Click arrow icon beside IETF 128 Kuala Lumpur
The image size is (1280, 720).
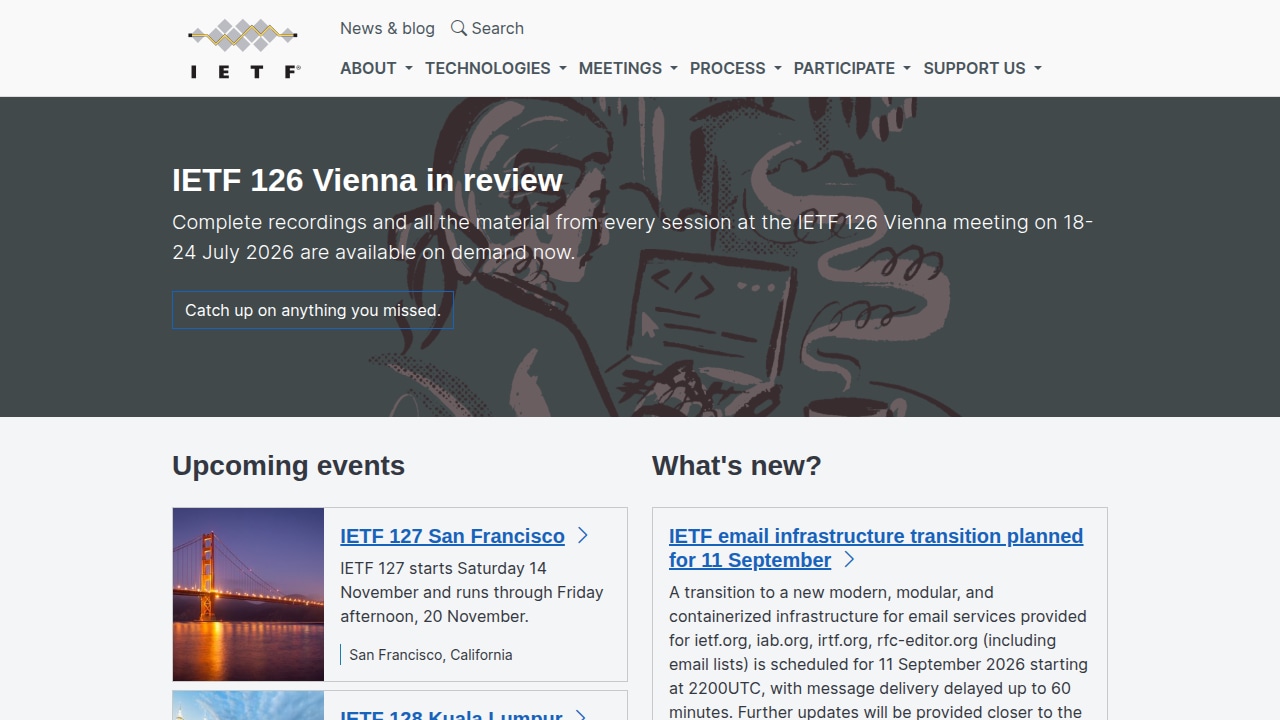[x=581, y=714]
